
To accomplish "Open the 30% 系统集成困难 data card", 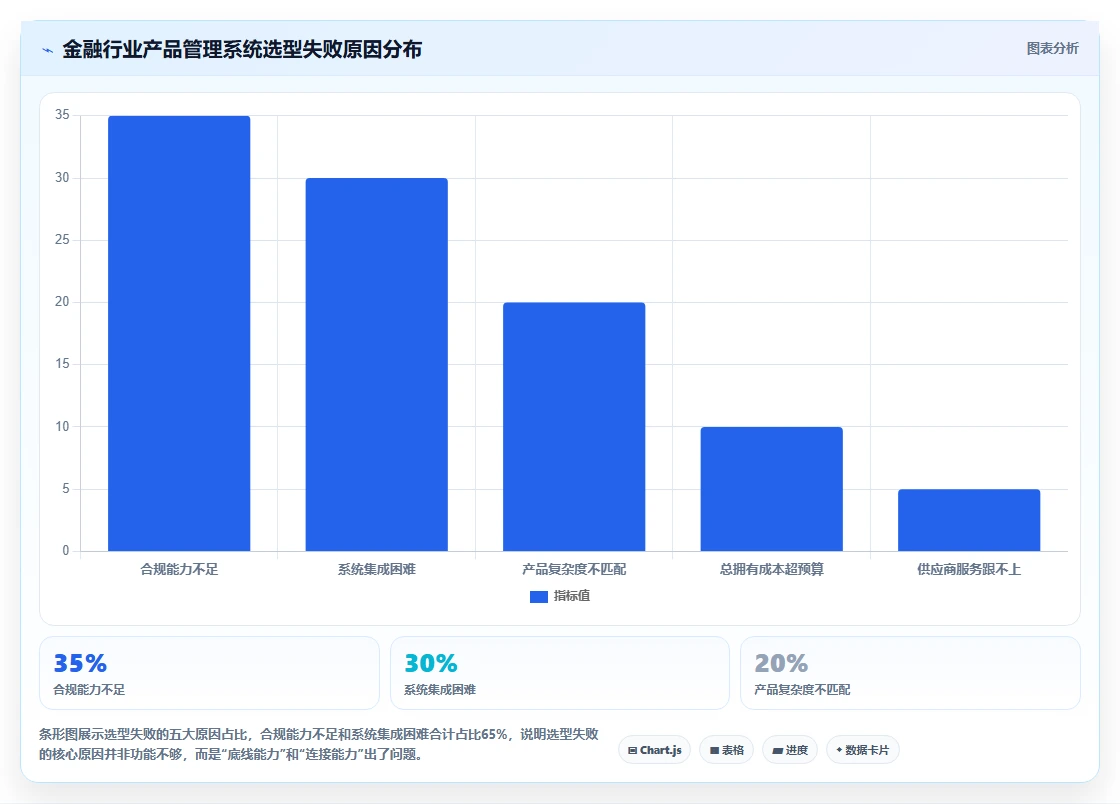I will tap(559, 673).
